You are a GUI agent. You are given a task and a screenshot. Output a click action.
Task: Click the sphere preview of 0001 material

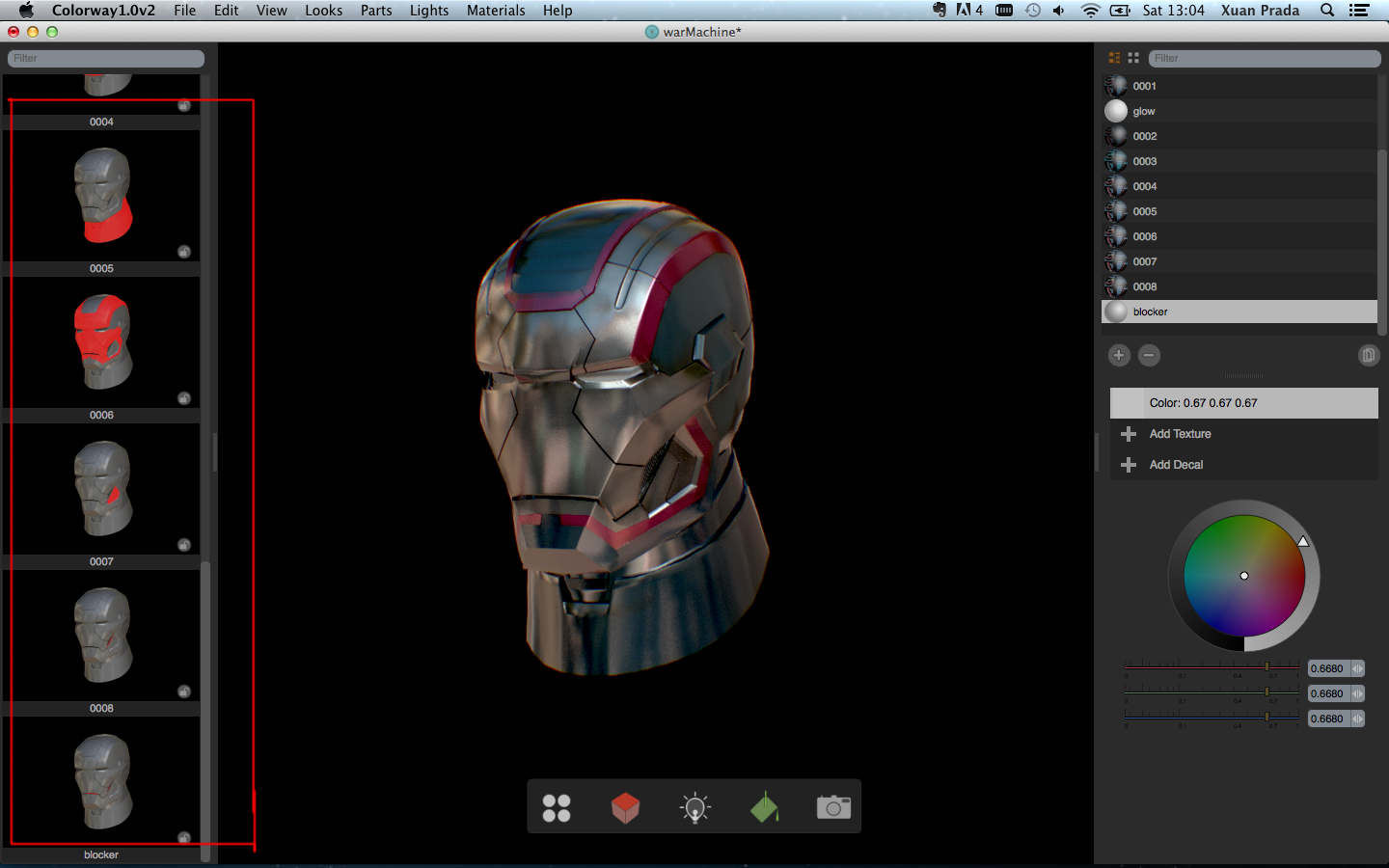click(x=1116, y=86)
